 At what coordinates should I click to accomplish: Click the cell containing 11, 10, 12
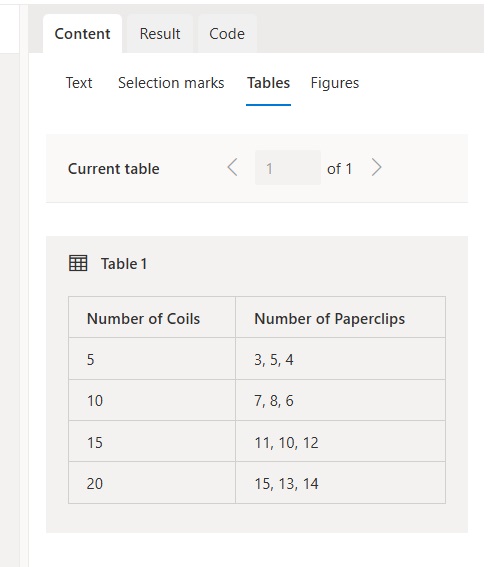click(341, 441)
